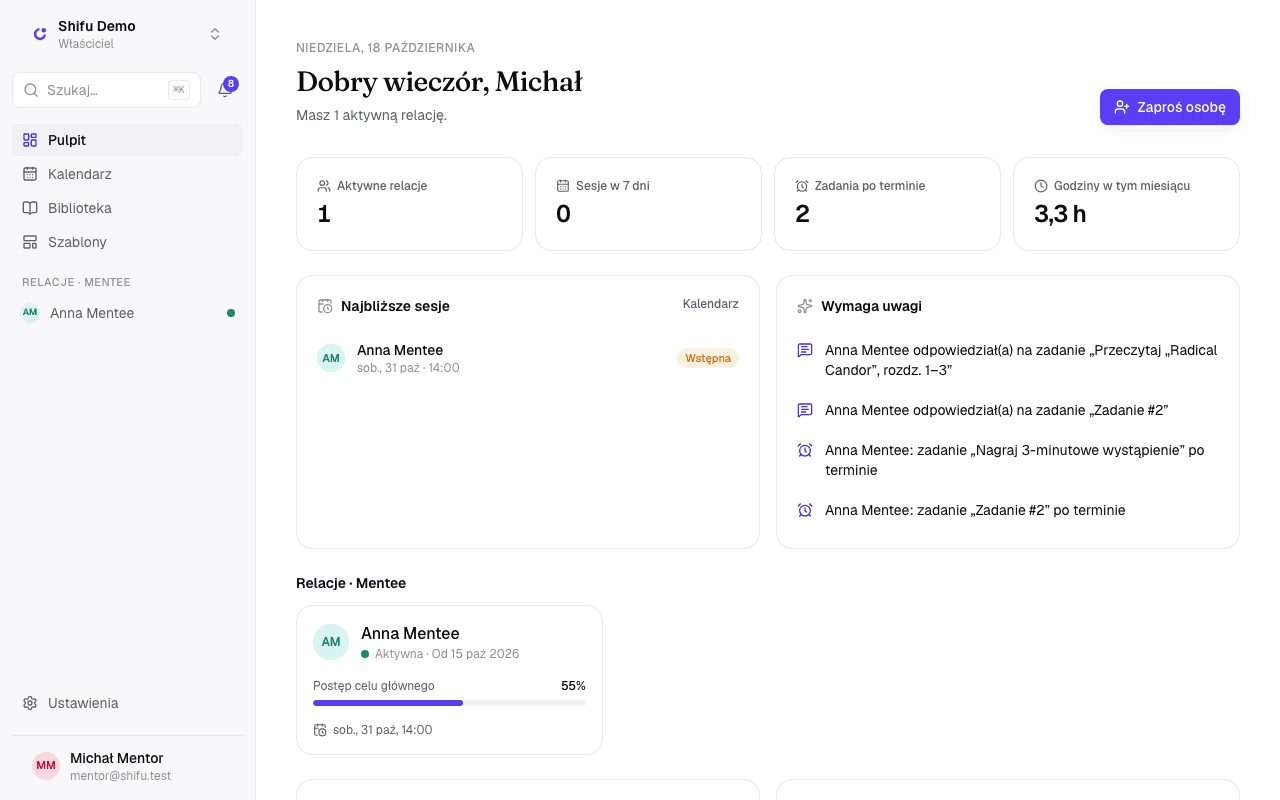Click the Kalendarz calendar icon in sidebar
Image resolution: width=1280 pixels, height=800 pixels.
pyautogui.click(x=30, y=174)
